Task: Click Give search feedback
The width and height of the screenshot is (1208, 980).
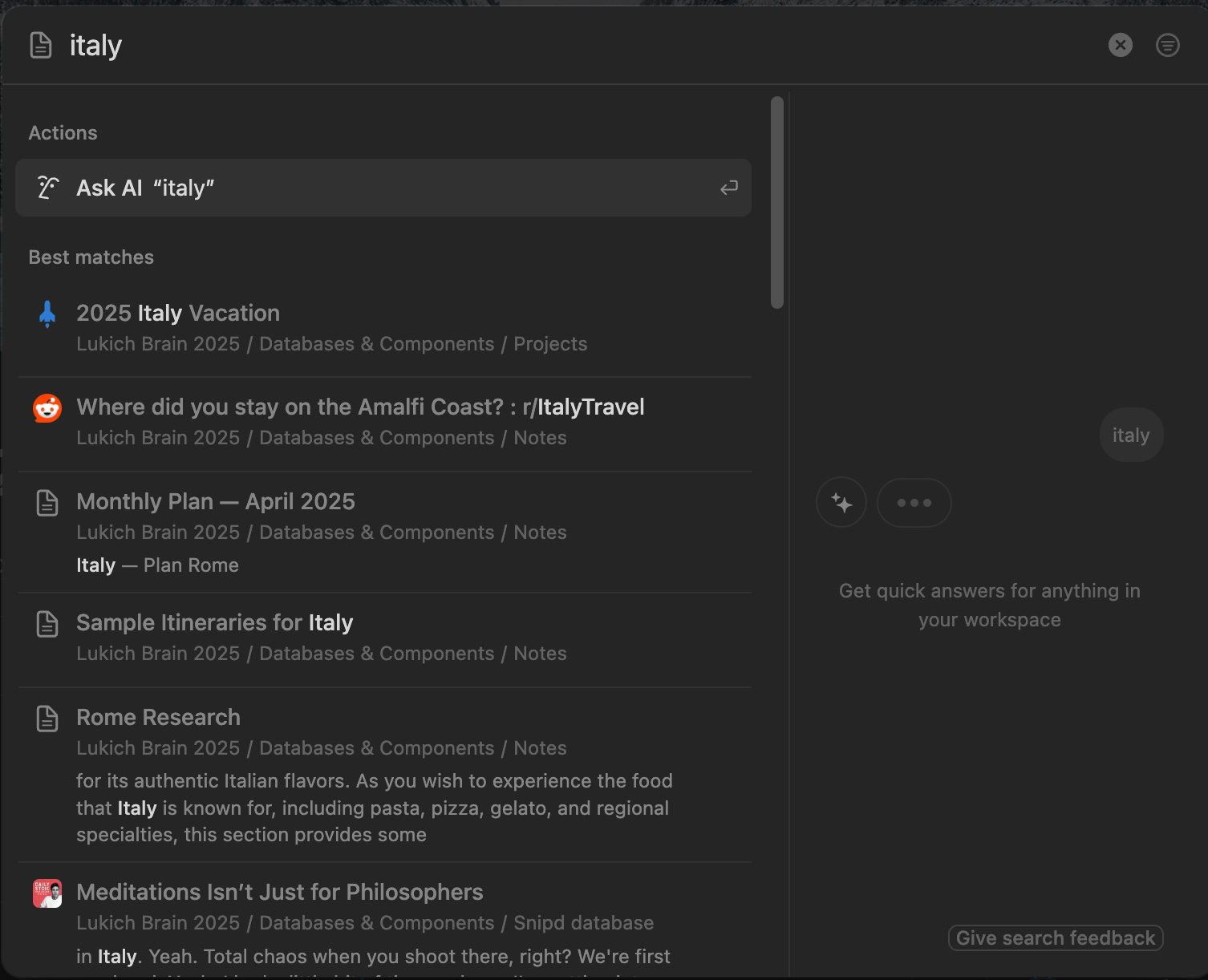Action: [1056, 937]
